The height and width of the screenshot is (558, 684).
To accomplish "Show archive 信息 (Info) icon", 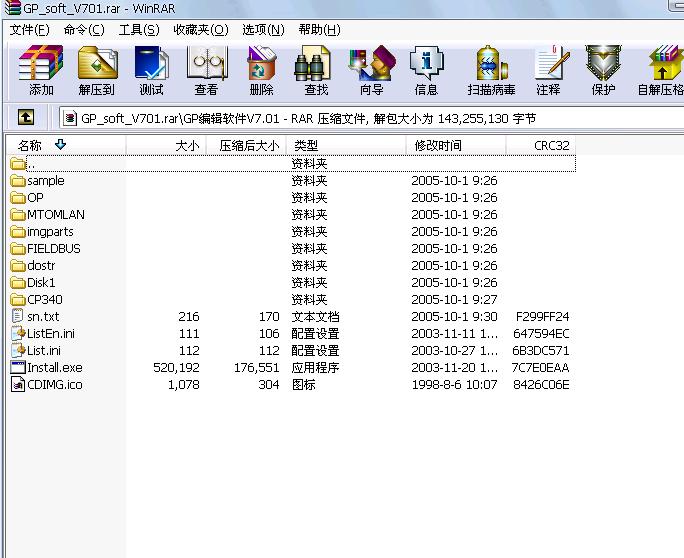I will point(426,71).
